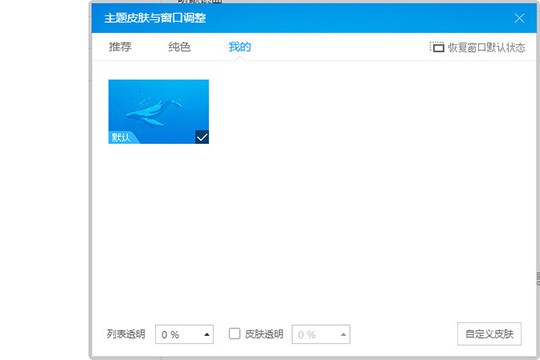Open the 纯色 tab

tap(179, 47)
